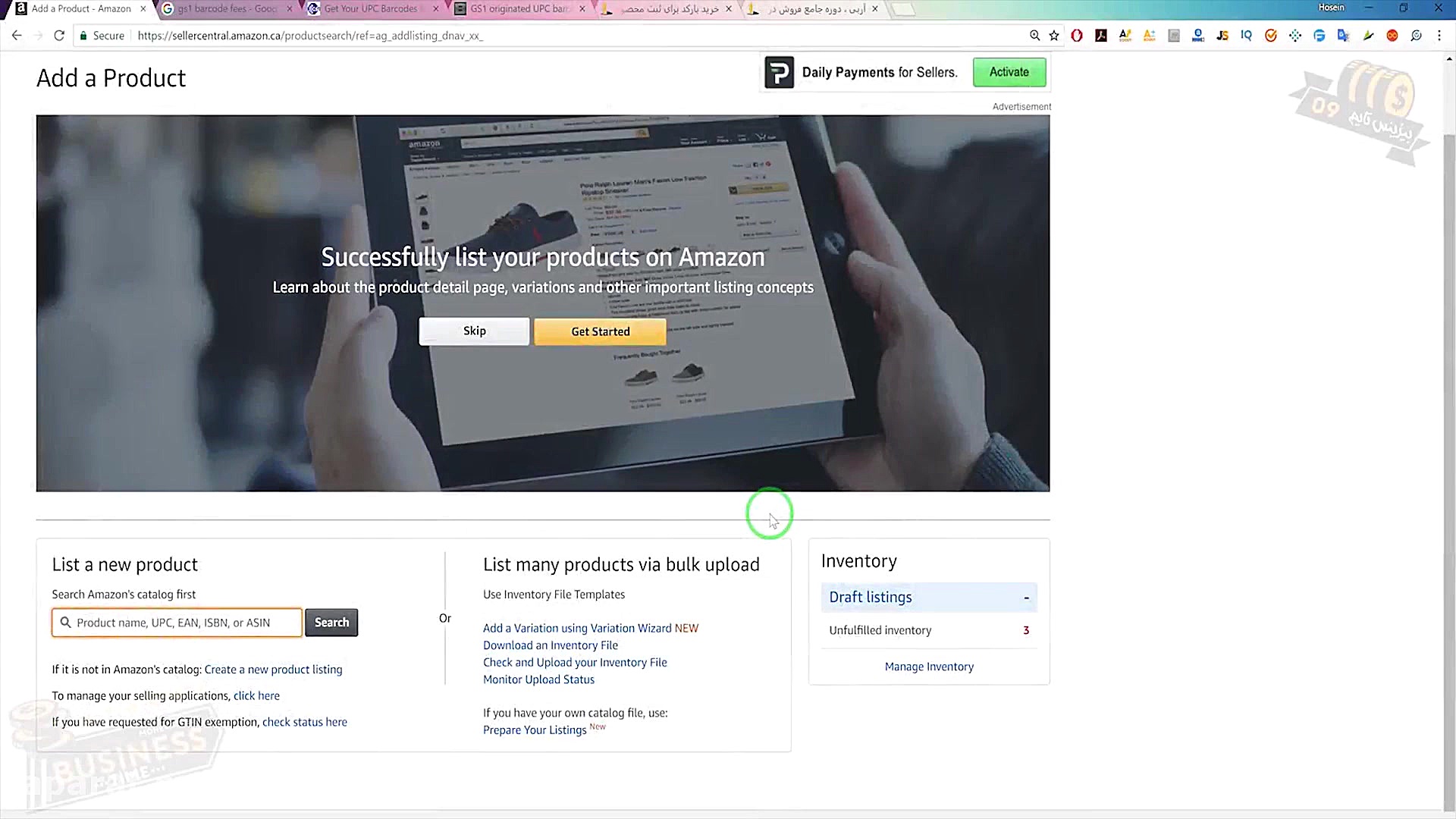Switch to the gs1 barcode fees Google tab
Viewport: 1456px width, 819px height.
click(x=227, y=9)
